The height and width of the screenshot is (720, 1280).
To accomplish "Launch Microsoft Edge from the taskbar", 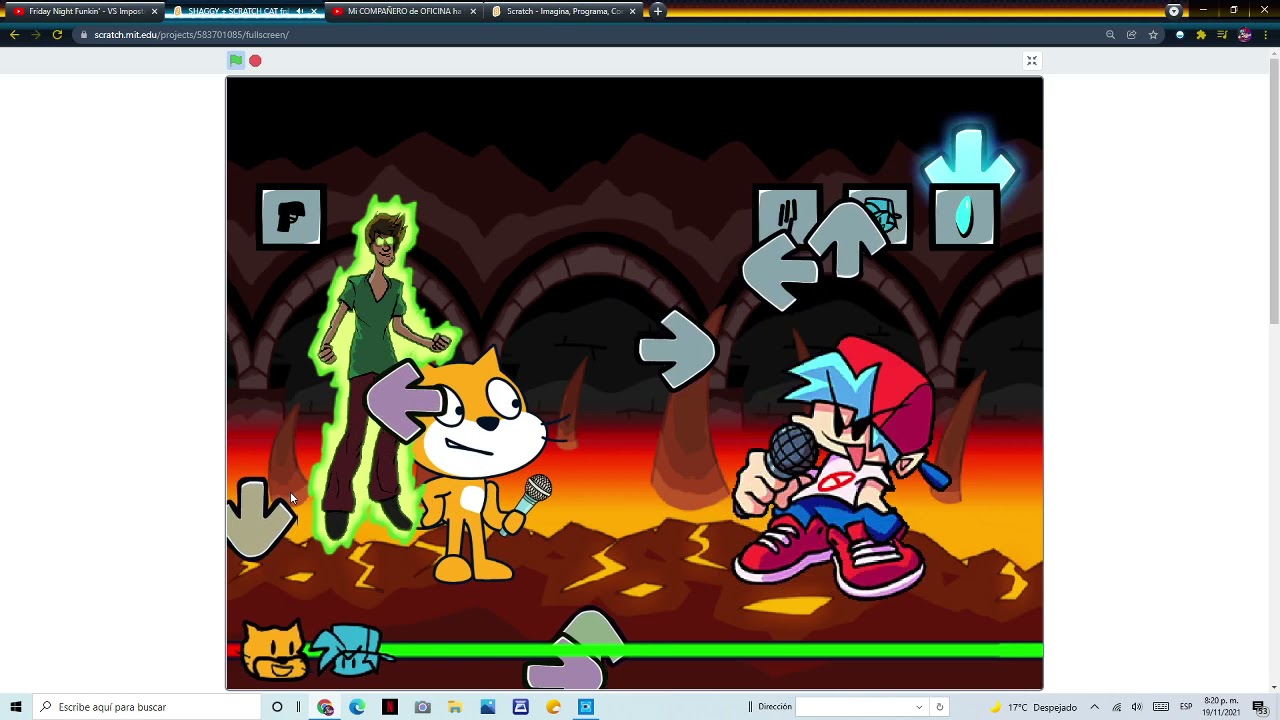I will coord(357,707).
